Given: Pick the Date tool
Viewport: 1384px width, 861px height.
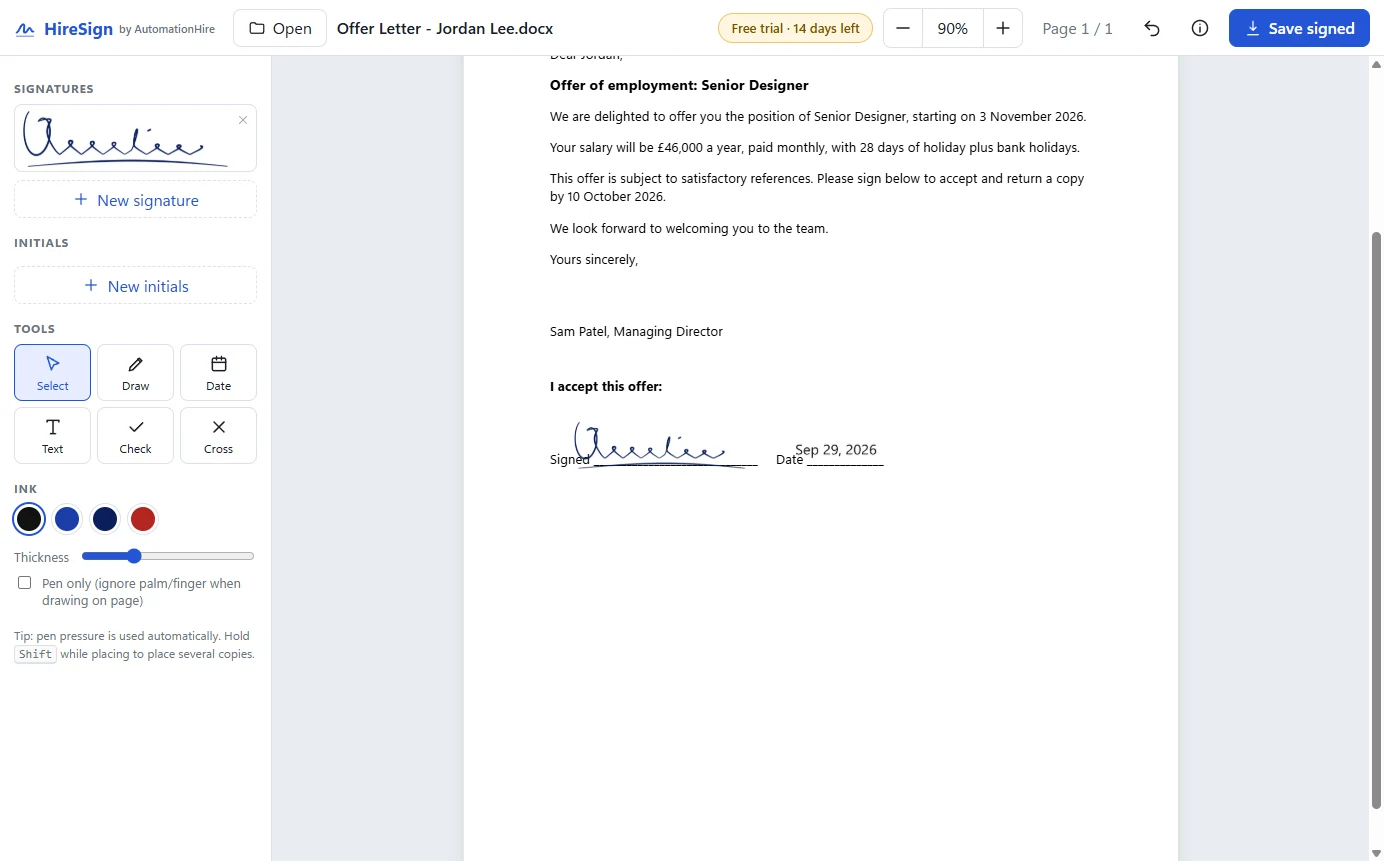Looking at the screenshot, I should (x=218, y=372).
